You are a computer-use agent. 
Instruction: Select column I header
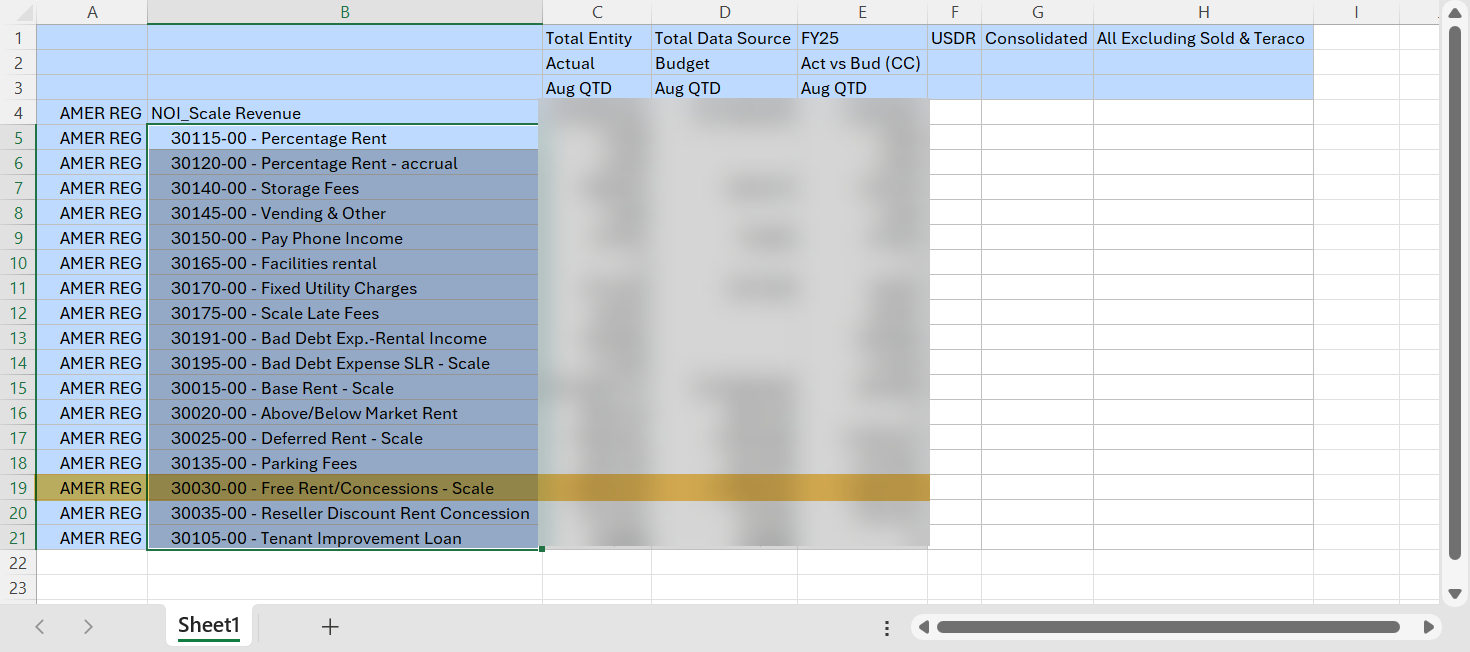click(x=1356, y=12)
